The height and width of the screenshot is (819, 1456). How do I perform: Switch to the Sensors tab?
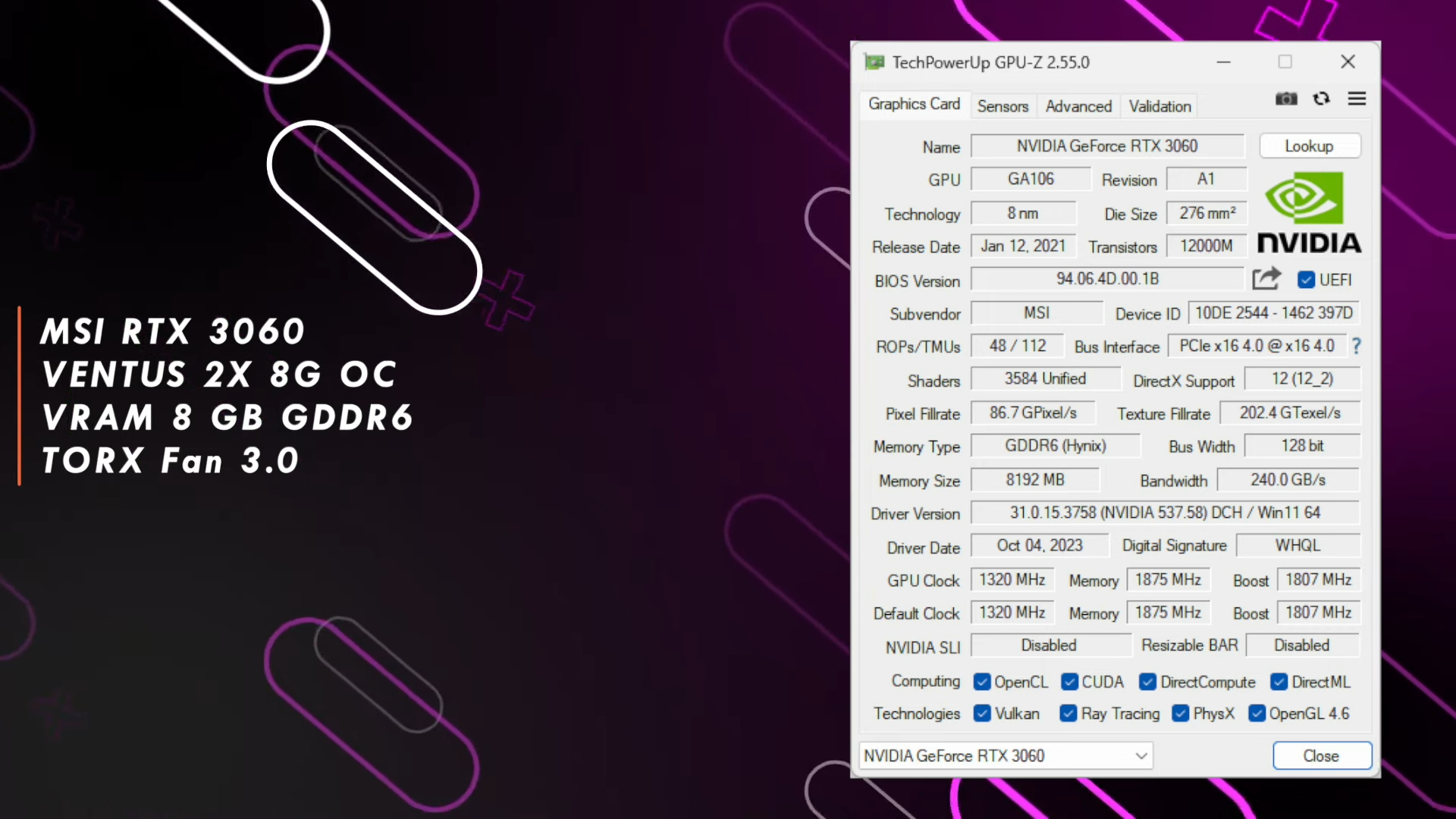pos(1003,106)
